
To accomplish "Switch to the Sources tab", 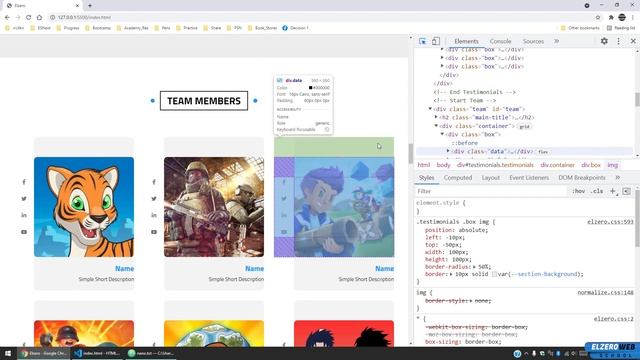I will (533, 41).
